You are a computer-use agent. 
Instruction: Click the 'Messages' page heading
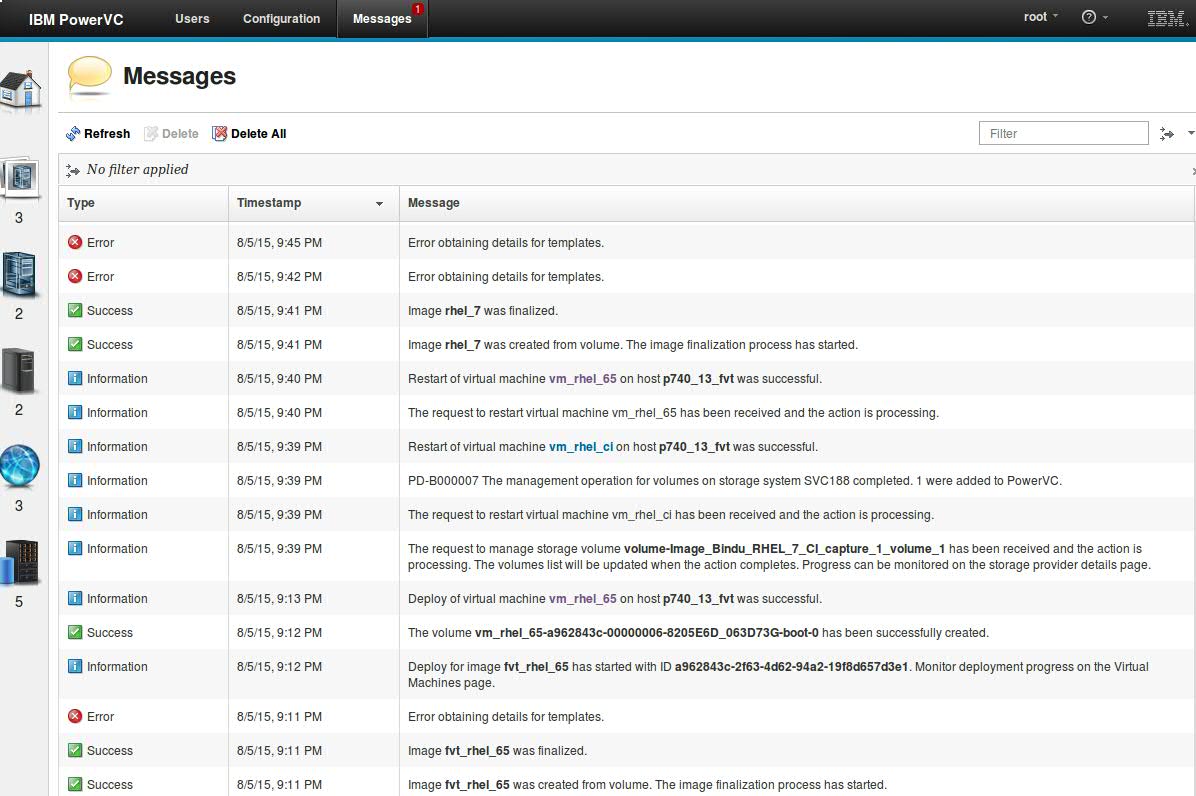(179, 76)
